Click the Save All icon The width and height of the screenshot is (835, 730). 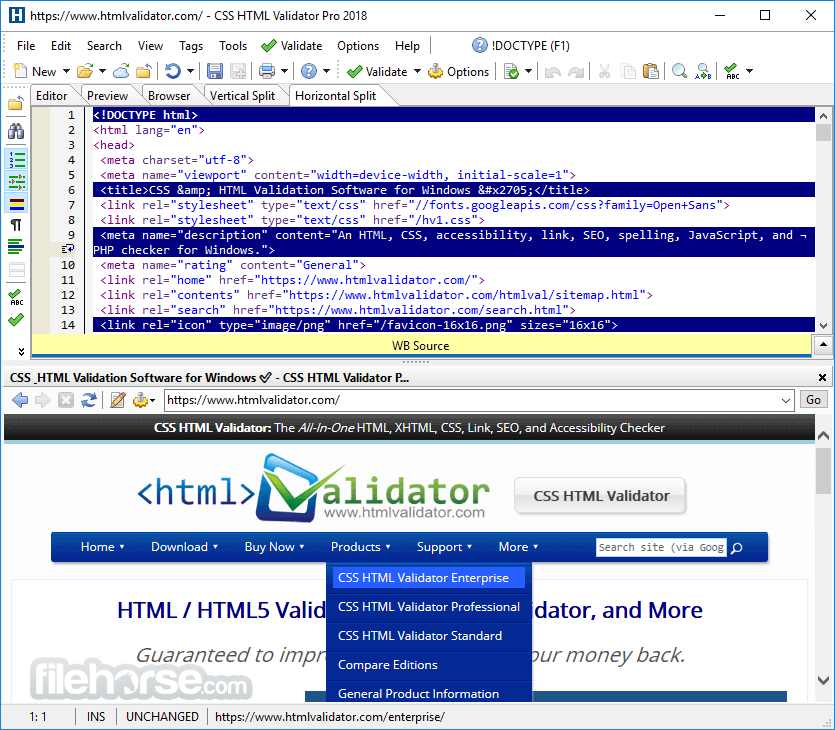coord(238,71)
